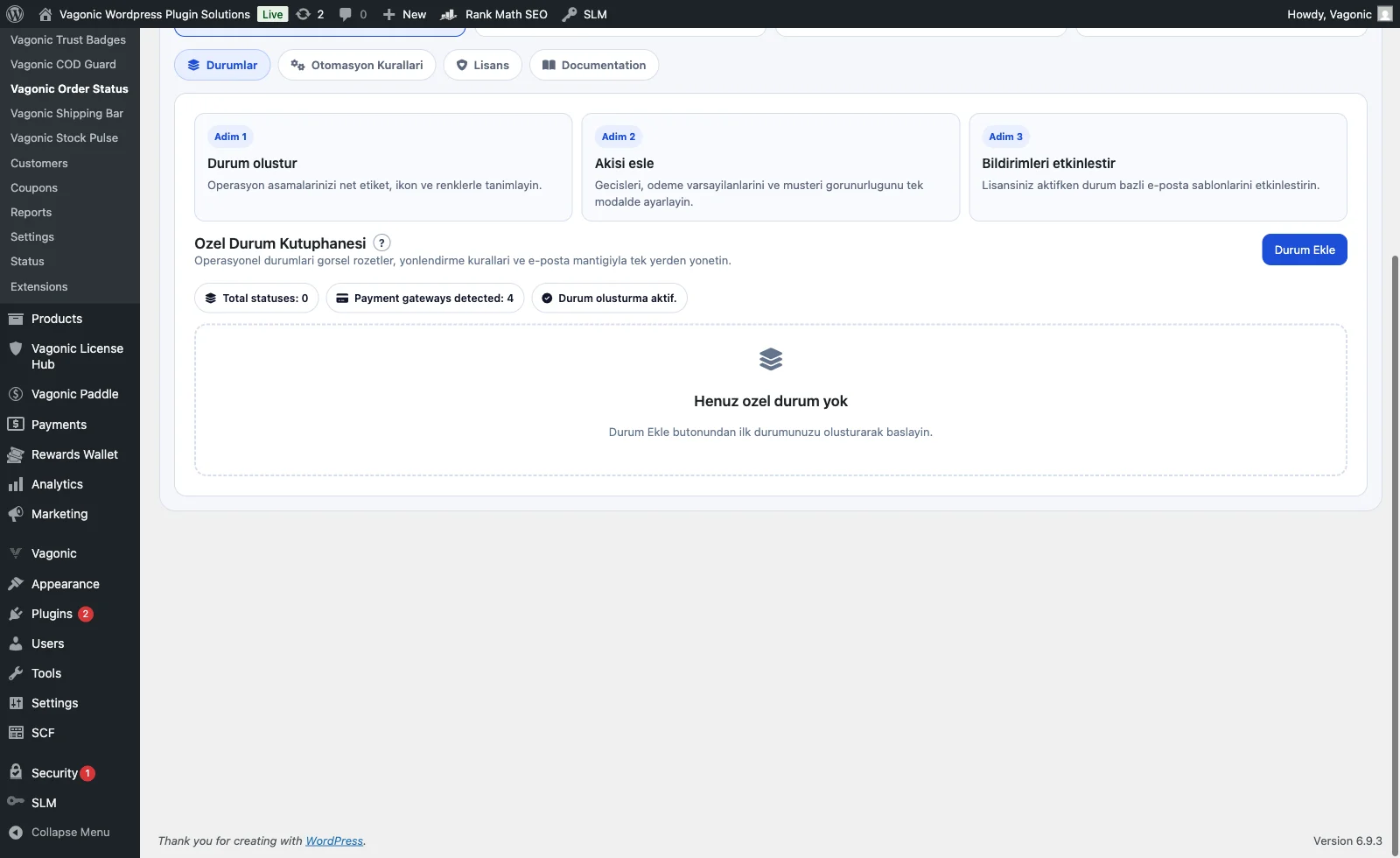Switch to the Durumlar tab
The image size is (1400, 858).
point(222,65)
